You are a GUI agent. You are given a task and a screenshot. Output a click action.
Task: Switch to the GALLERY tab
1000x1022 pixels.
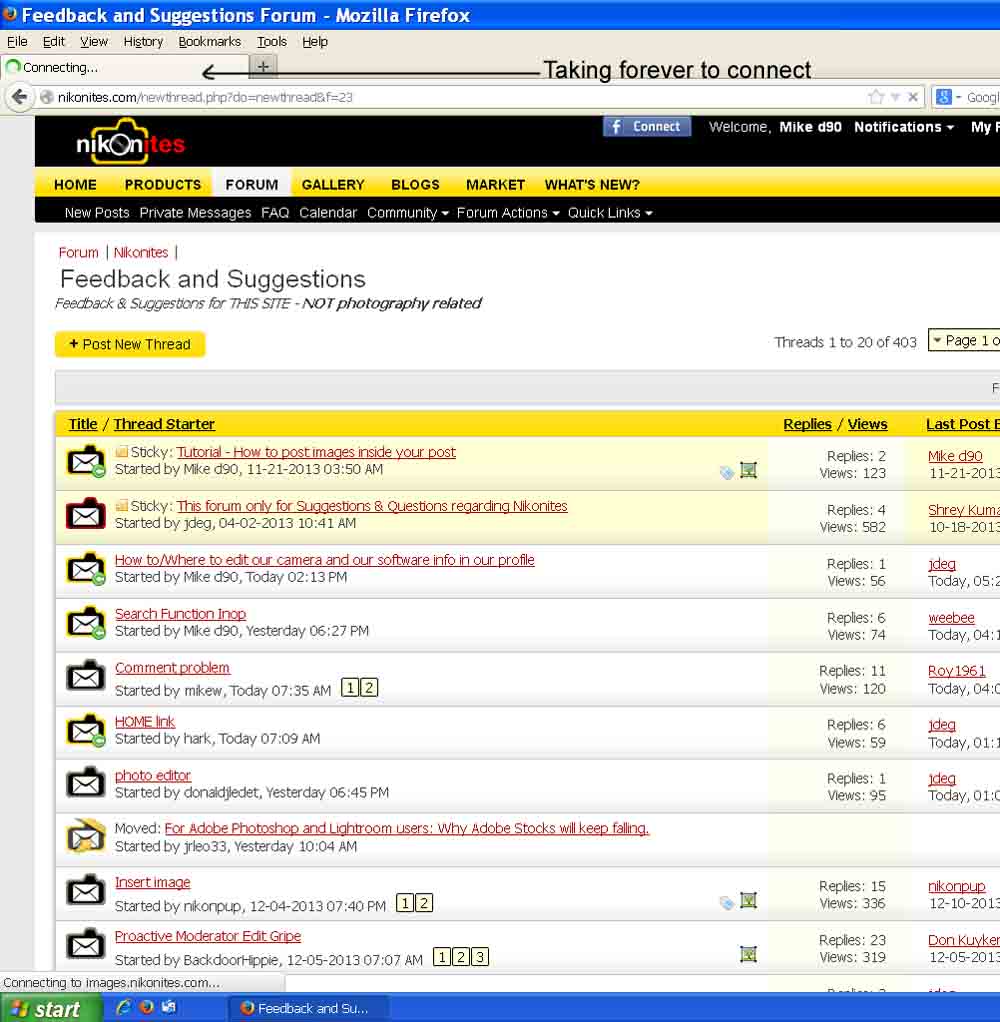coord(333,185)
